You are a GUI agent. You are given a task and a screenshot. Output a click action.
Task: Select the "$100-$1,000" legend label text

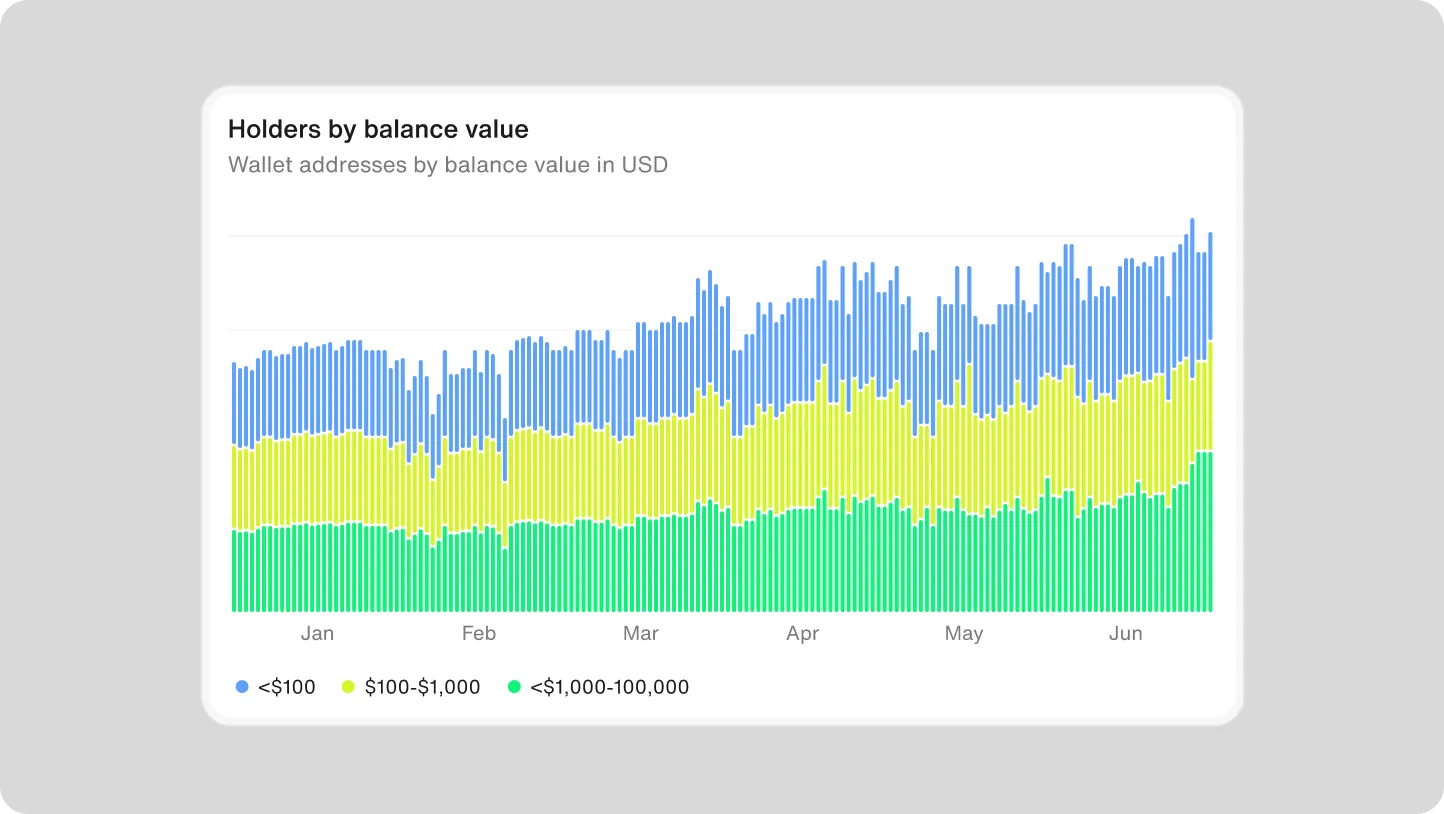(423, 687)
